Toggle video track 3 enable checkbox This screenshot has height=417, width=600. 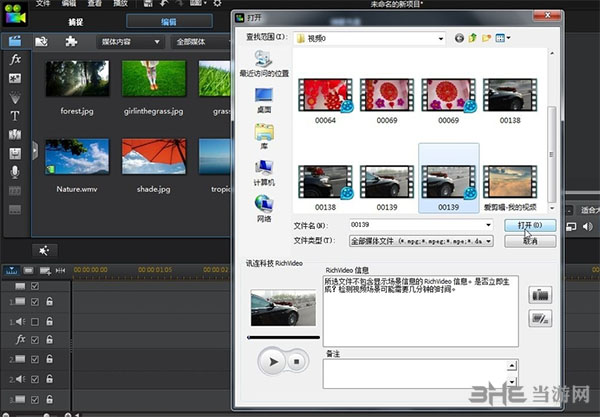click(35, 400)
